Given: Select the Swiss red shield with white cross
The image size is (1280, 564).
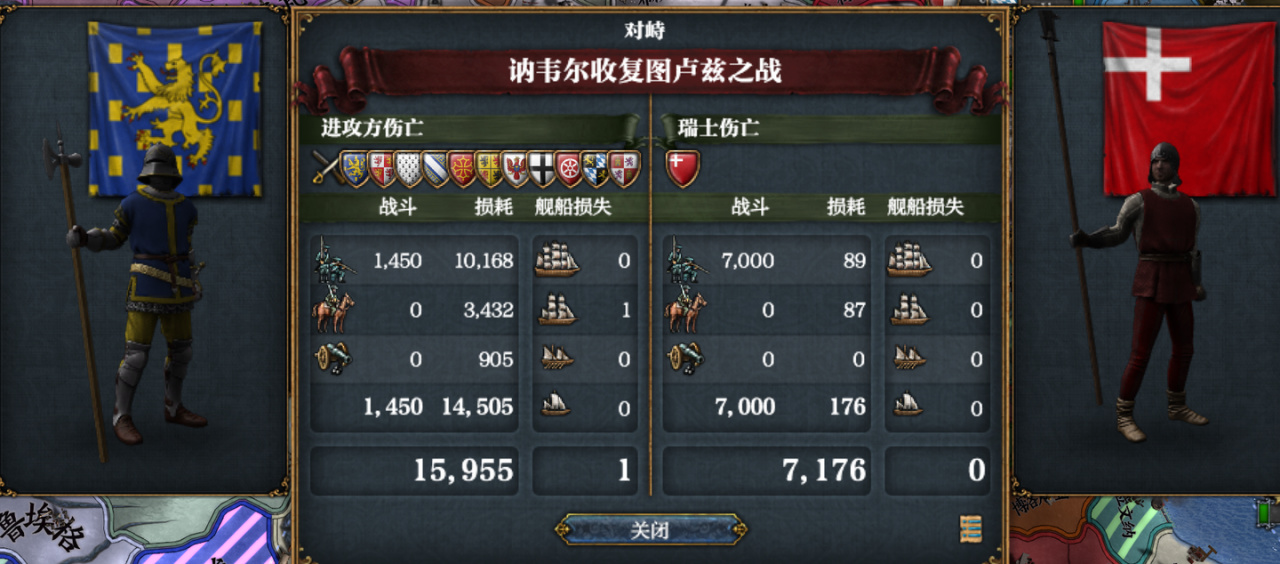Looking at the screenshot, I should coord(683,169).
